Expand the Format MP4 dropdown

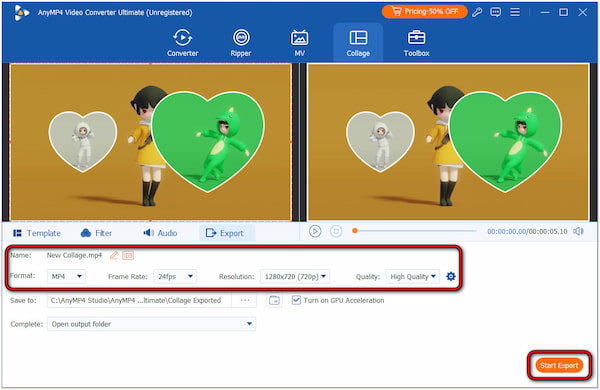66,276
